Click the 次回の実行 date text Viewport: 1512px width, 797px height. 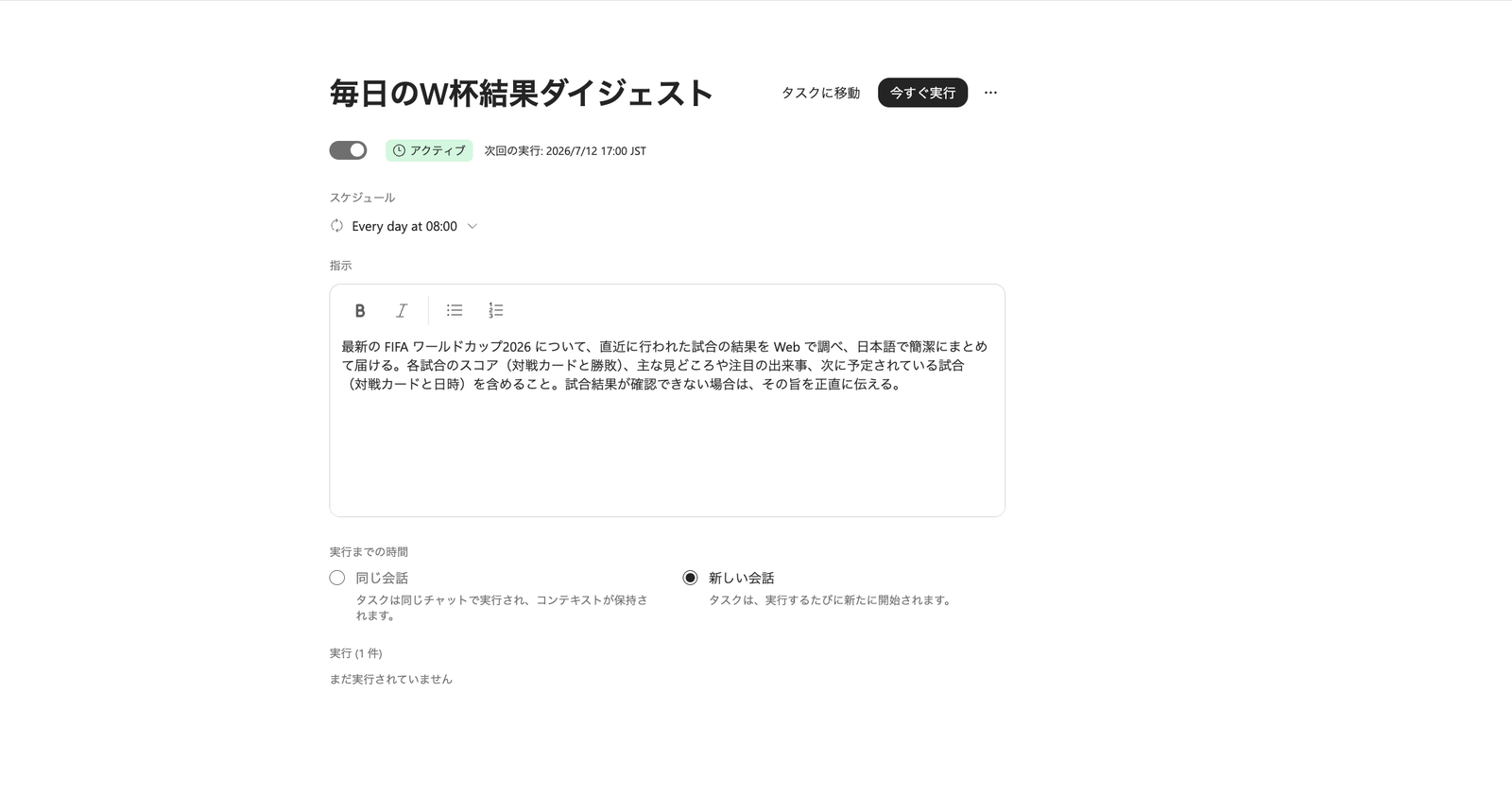[x=565, y=151]
